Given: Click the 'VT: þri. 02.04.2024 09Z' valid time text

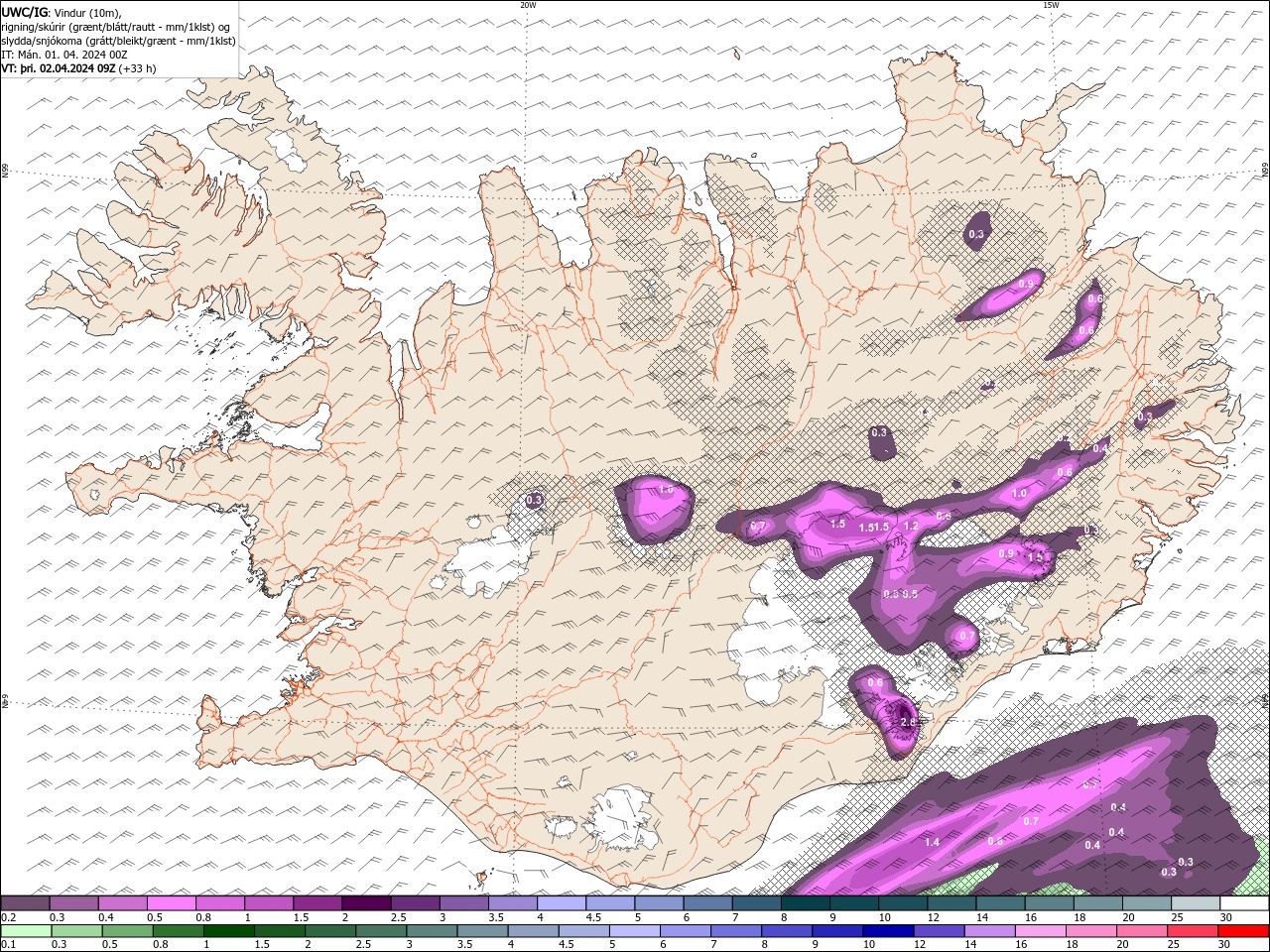Looking at the screenshot, I should (59, 68).
